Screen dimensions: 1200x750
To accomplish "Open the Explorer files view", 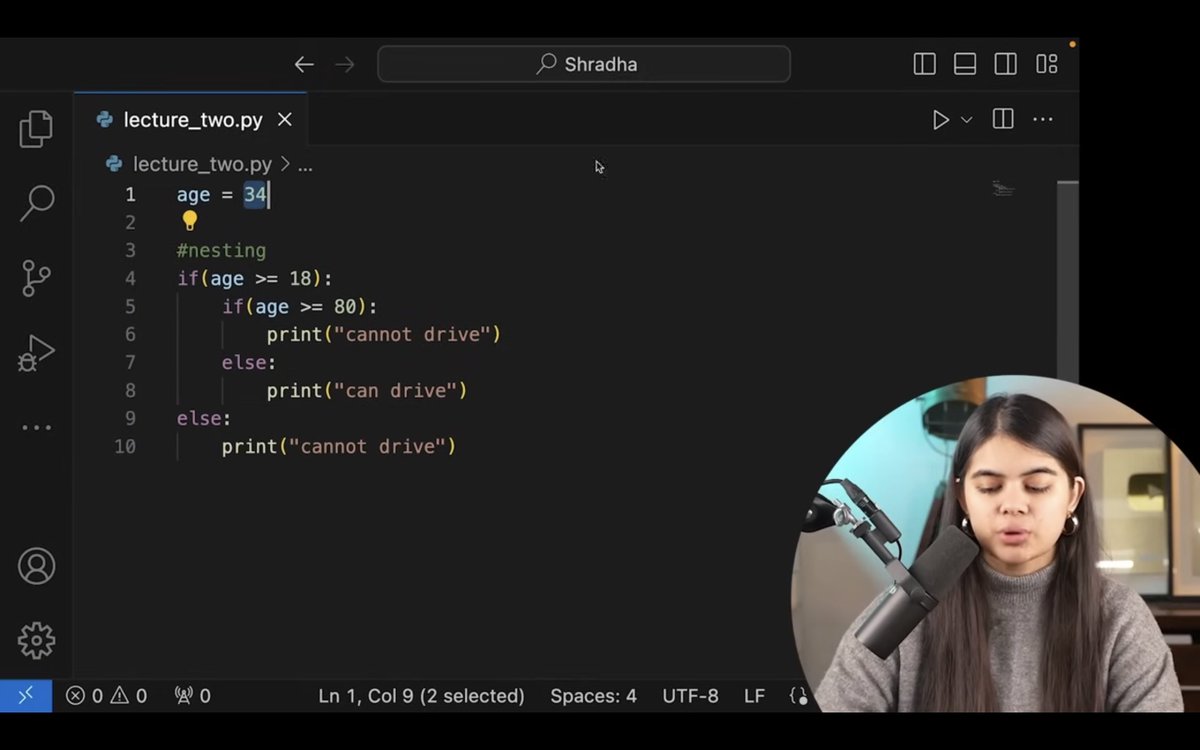I will coord(36,129).
